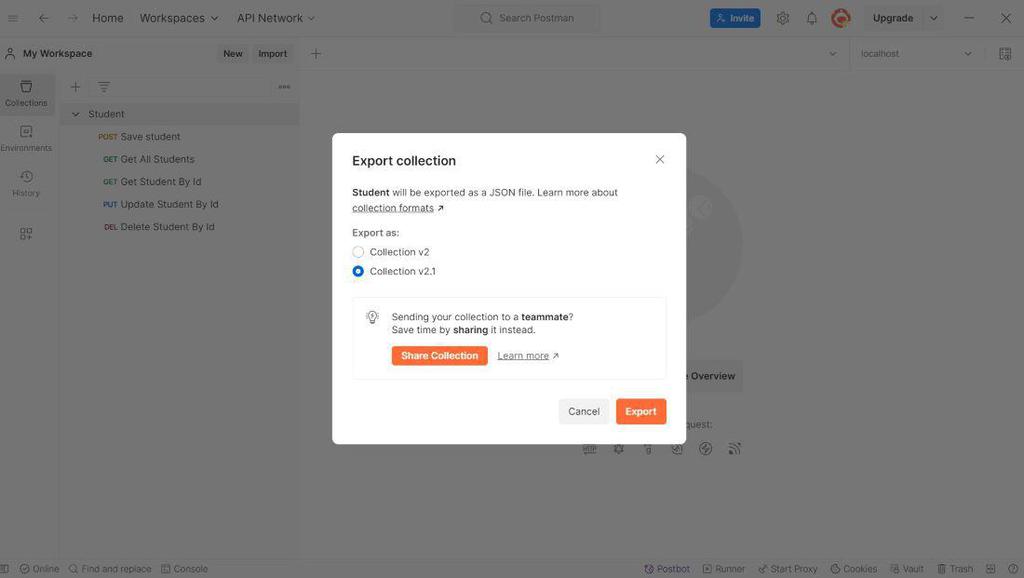Collapse the Student collection folder
The height and width of the screenshot is (578, 1024).
pyautogui.click(x=75, y=114)
